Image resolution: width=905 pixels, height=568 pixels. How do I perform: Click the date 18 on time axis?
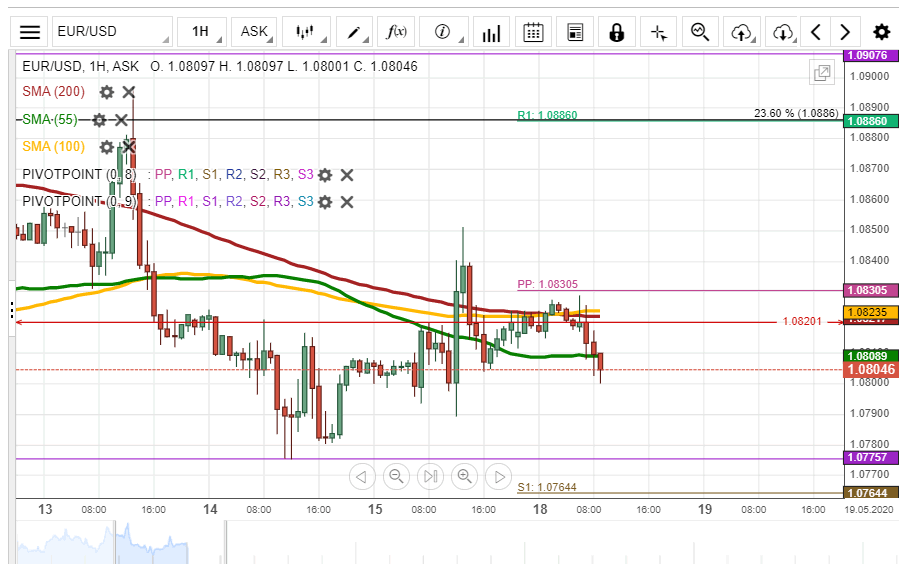tap(540, 509)
